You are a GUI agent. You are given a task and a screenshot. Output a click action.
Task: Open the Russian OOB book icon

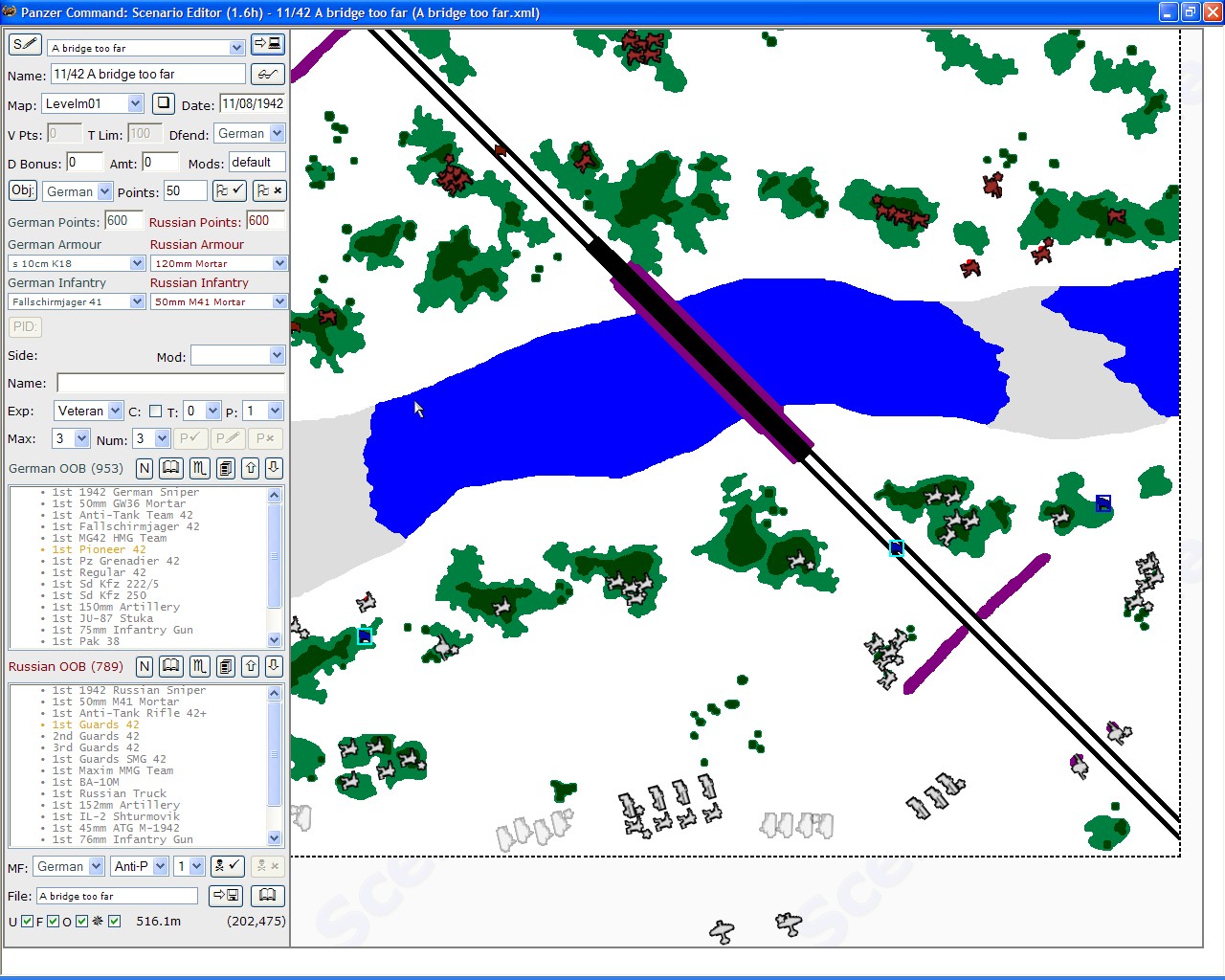(170, 666)
